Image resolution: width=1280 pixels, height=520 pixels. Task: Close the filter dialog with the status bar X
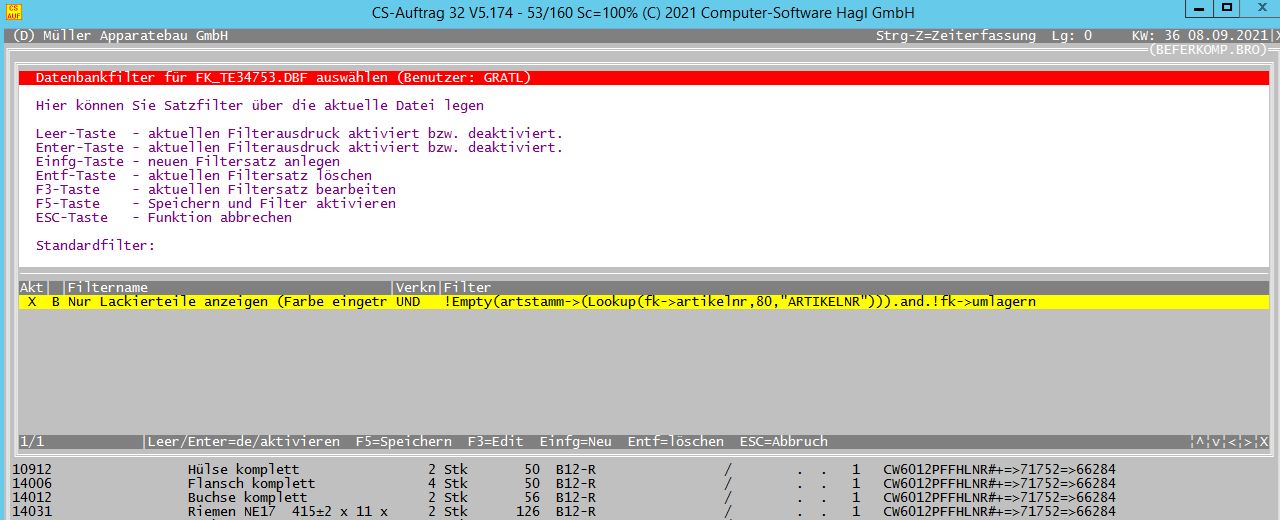1263,441
